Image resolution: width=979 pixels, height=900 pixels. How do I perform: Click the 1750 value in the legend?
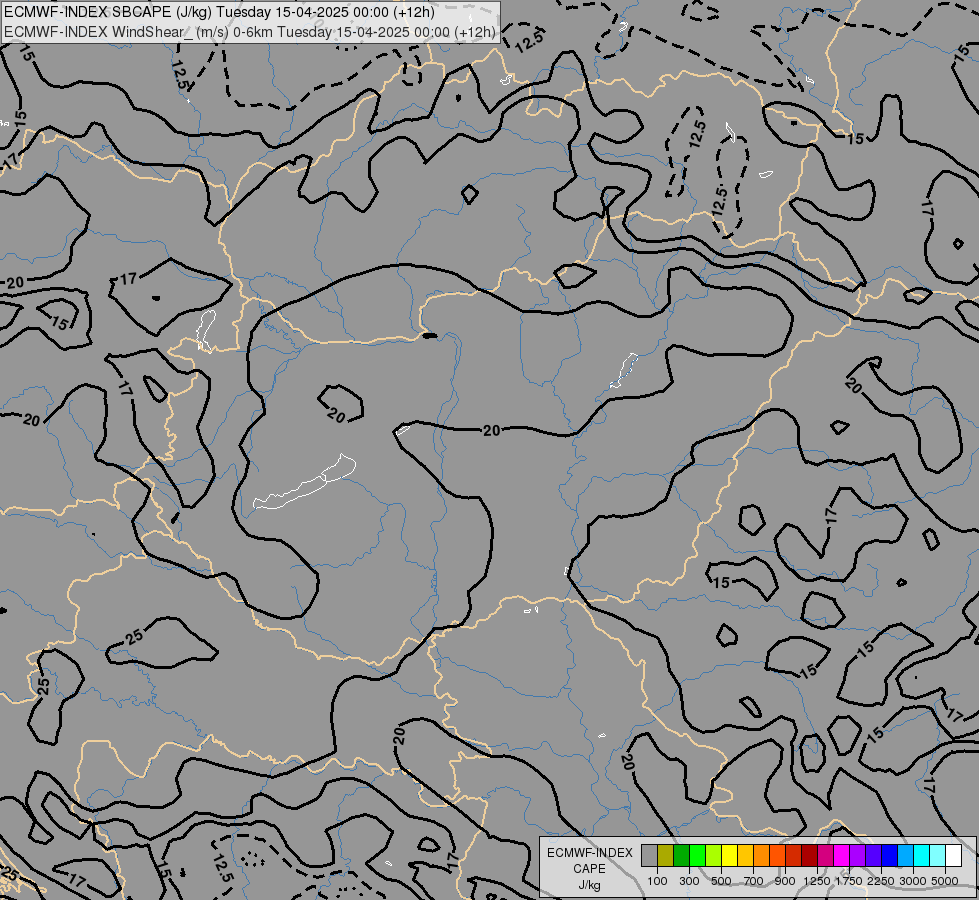pyautogui.click(x=849, y=881)
